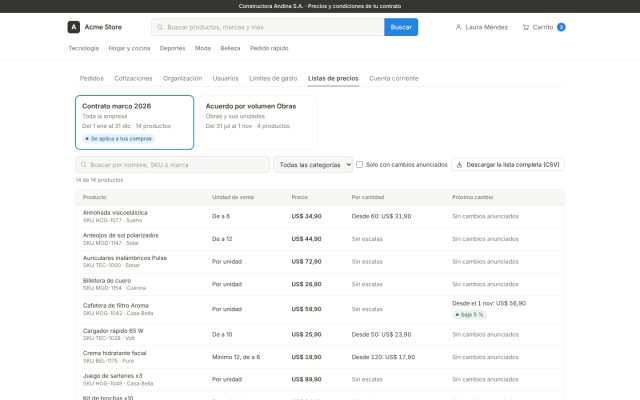Click Desde el 1 nov: US$ 56,90 text
This screenshot has width=640, height=400.
pyautogui.click(x=489, y=303)
